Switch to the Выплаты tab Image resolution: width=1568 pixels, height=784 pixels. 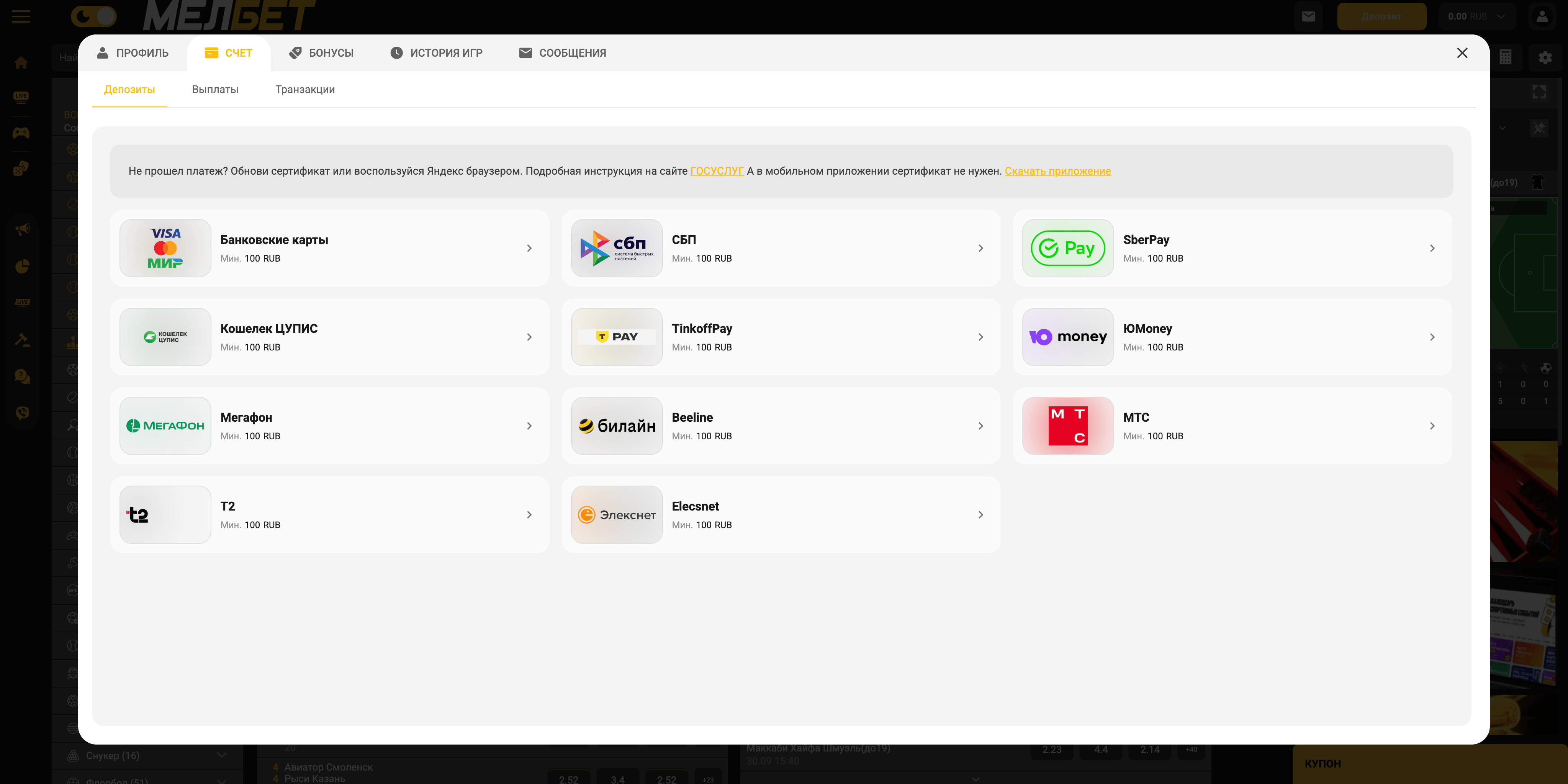pos(215,90)
